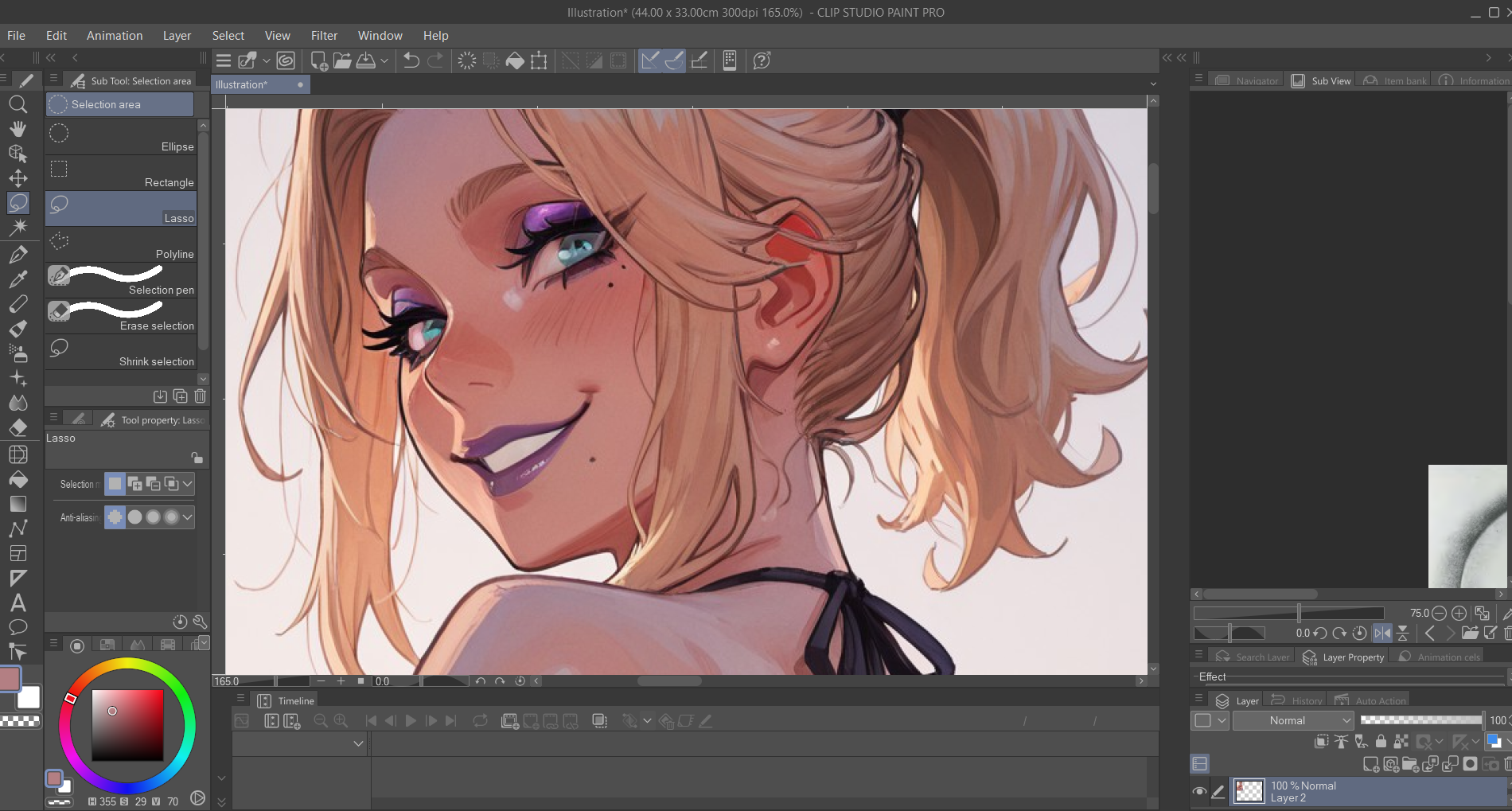Select the Pen tool in the tool palette
This screenshot has height=811, width=1512.
18,255
